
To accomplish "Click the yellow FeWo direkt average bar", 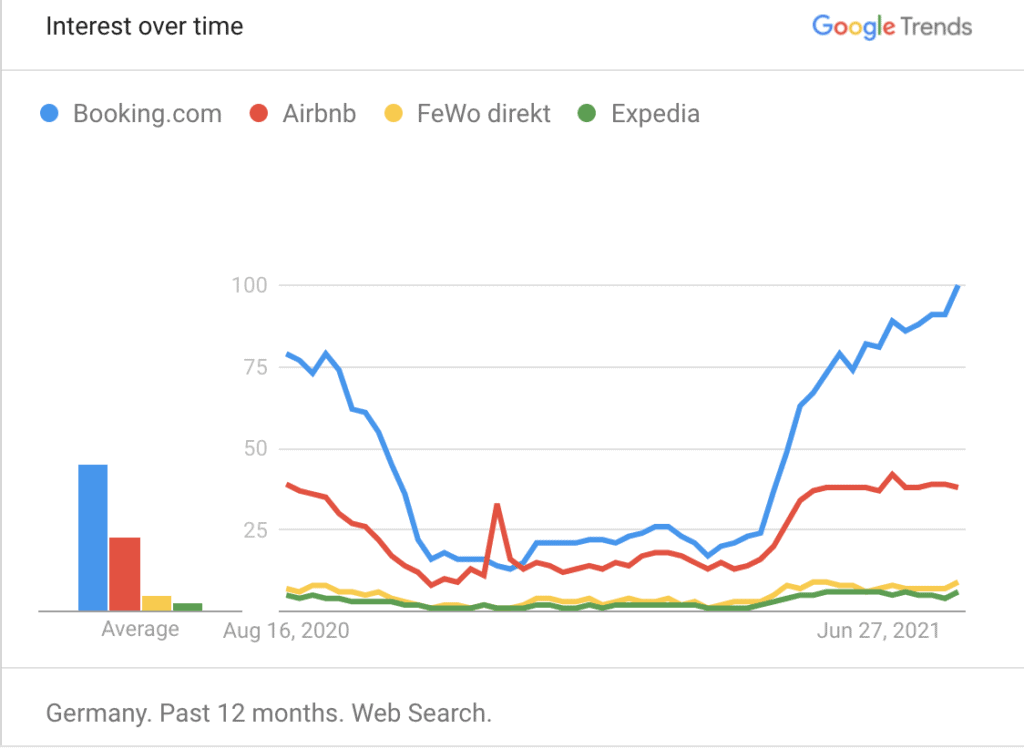I will 157,603.
